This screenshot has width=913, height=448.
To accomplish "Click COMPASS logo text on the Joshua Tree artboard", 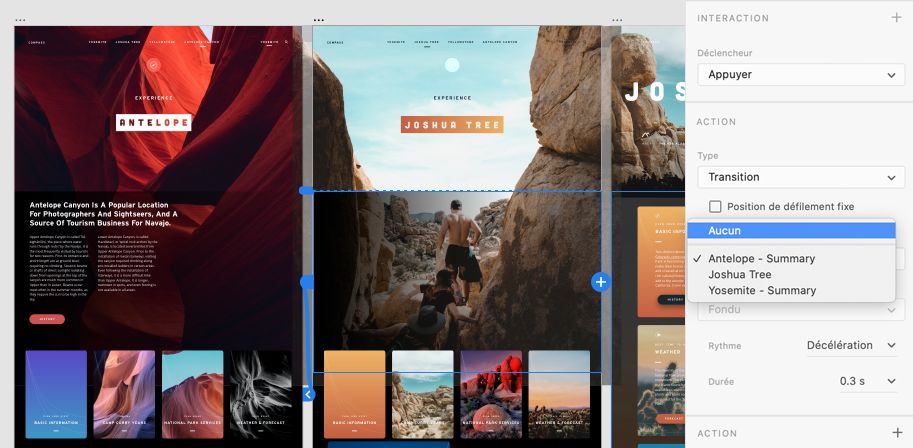I will [335, 43].
